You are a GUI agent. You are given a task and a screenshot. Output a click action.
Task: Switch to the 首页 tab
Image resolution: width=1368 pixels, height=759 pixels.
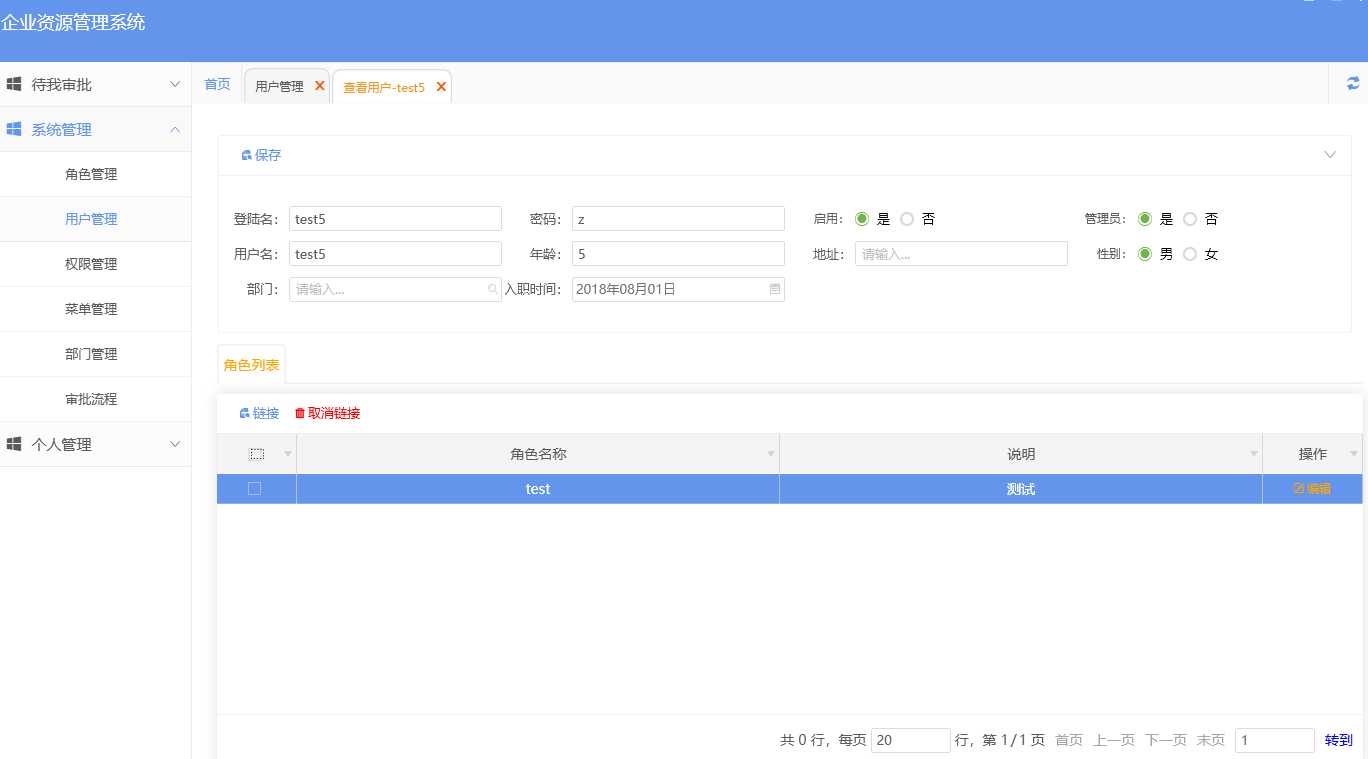tap(217, 84)
